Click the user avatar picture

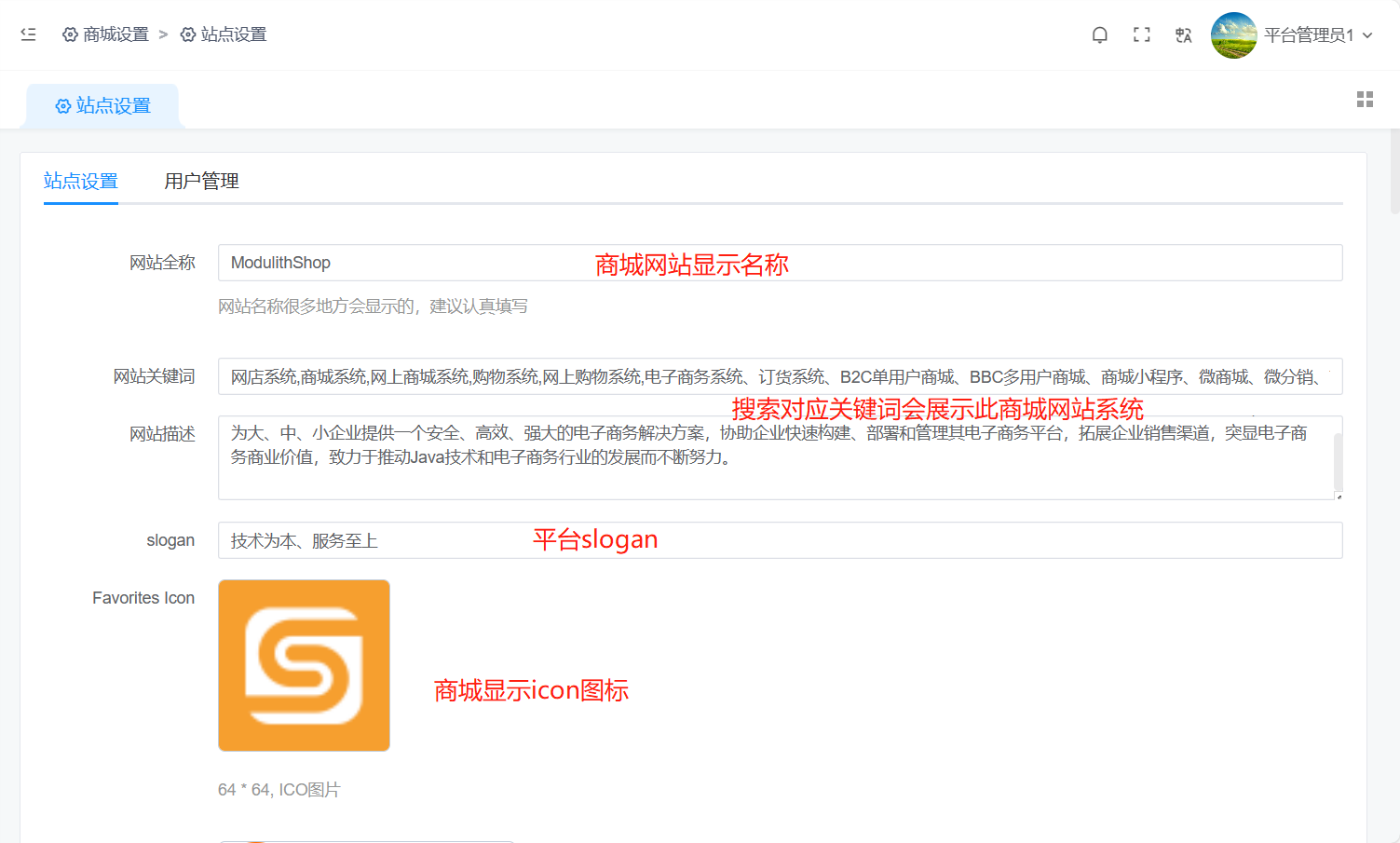1233,35
